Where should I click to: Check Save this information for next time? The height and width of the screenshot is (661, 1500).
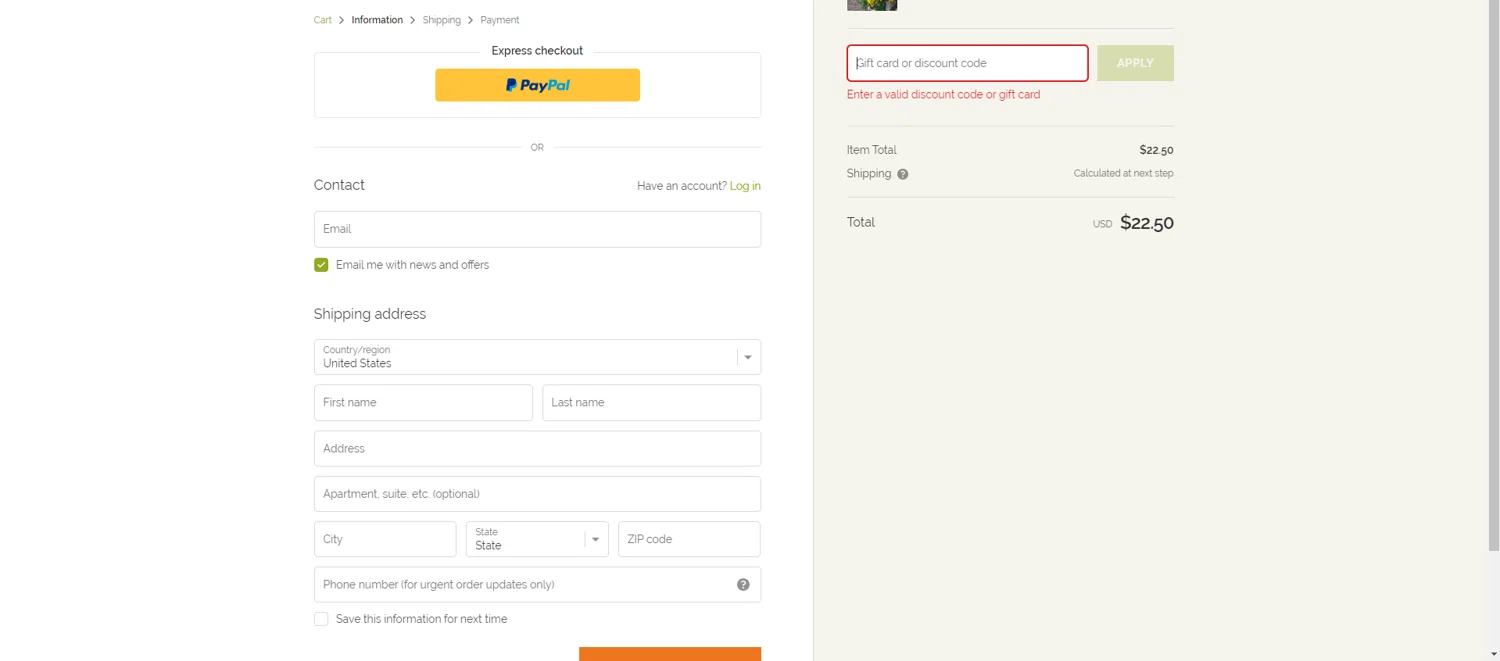pyautogui.click(x=321, y=619)
